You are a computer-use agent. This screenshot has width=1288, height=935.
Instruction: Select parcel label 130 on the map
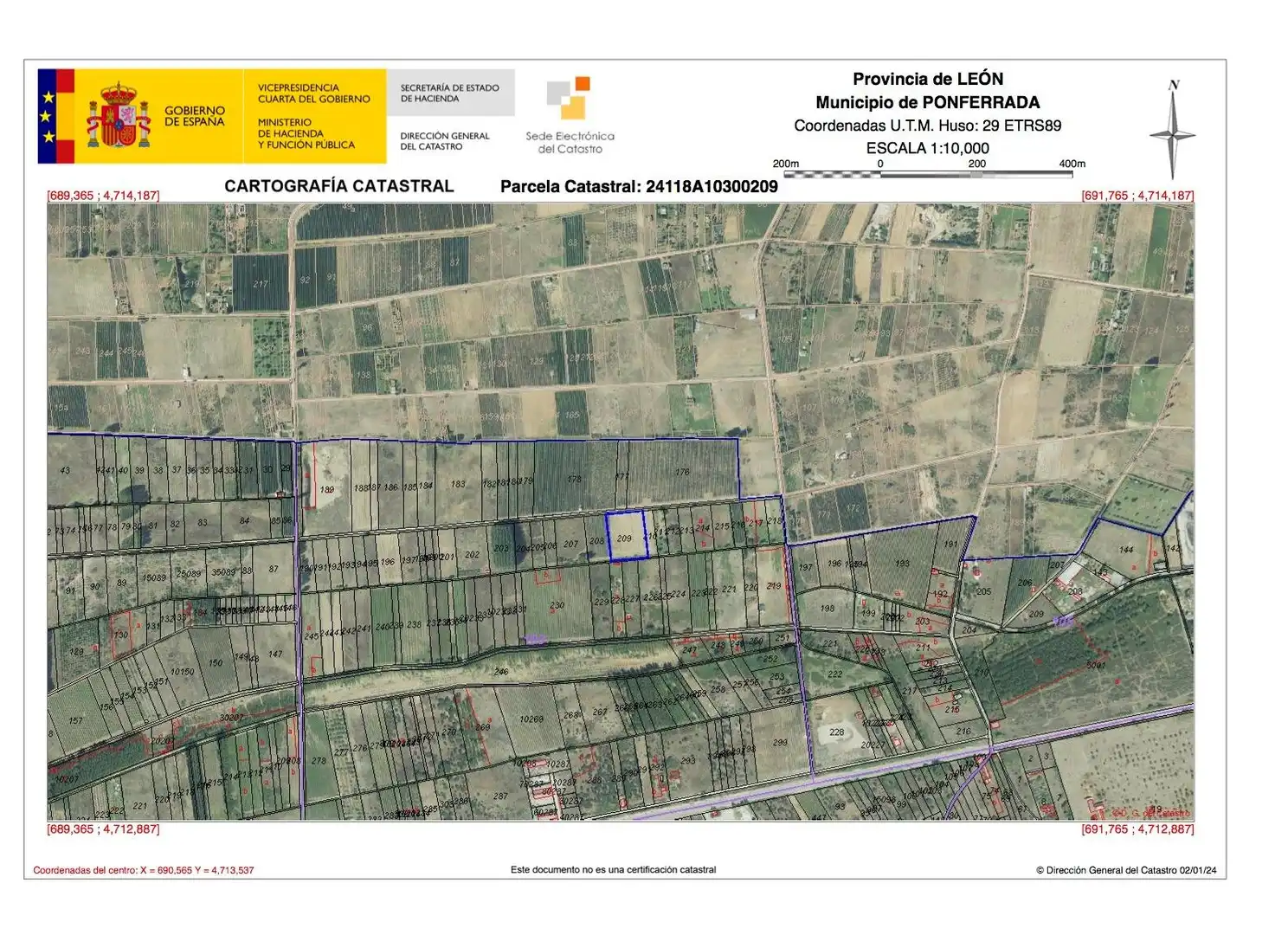pos(120,635)
